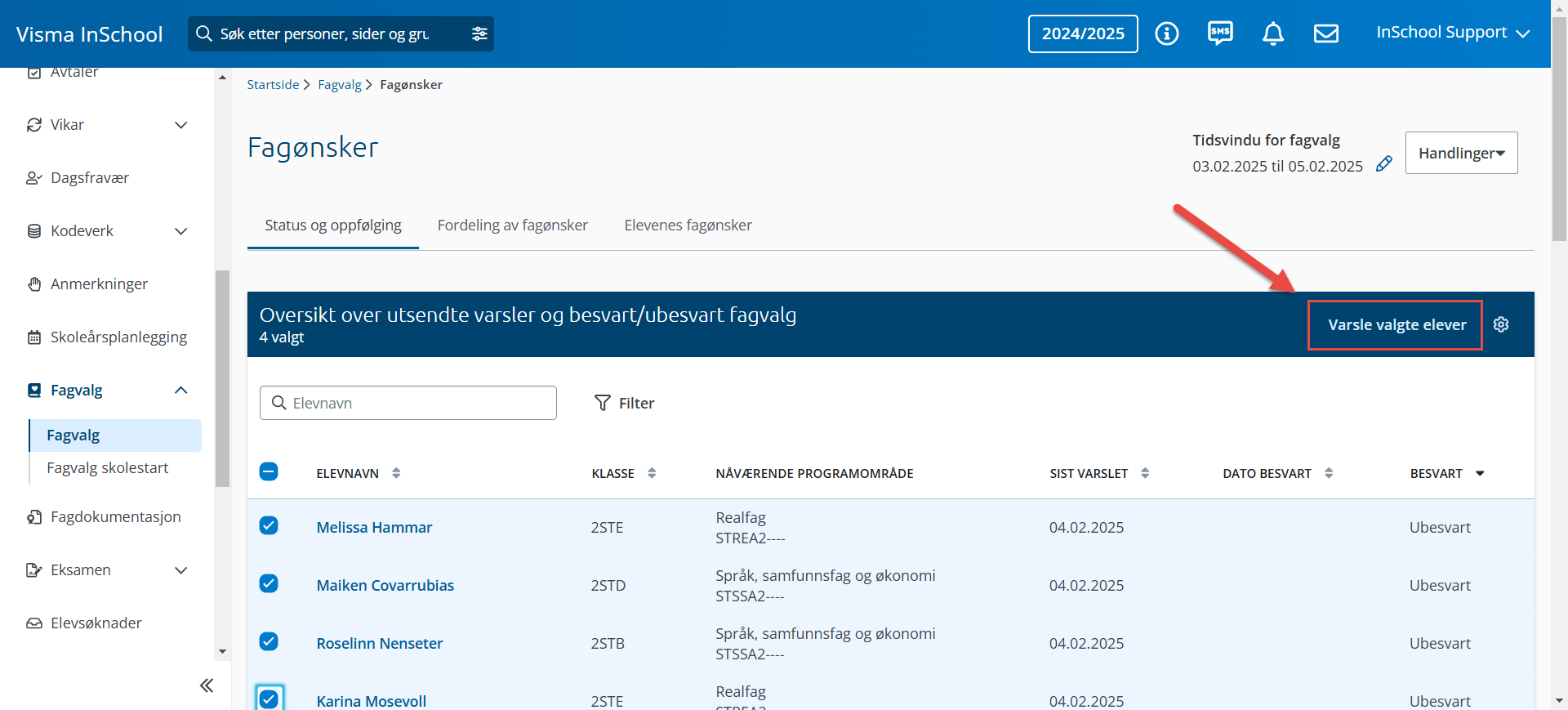Image resolution: width=1568 pixels, height=710 pixels.
Task: Switch to Elevenes fagønsker tab
Action: (688, 226)
